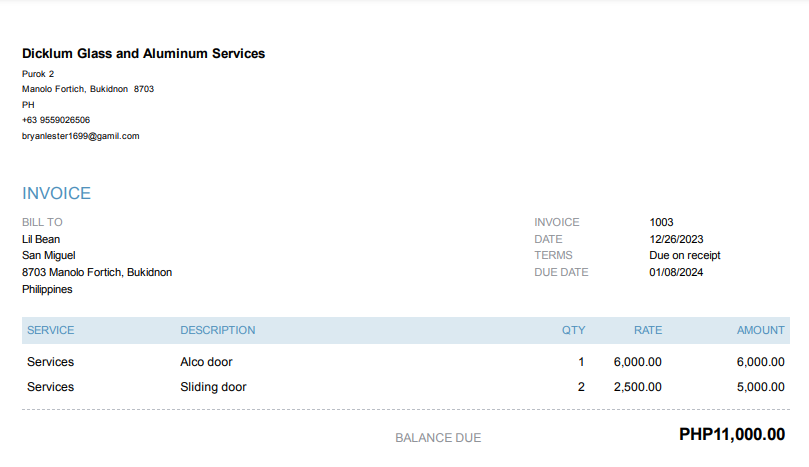Click the SERVICE column header
809x467 pixels.
50,330
